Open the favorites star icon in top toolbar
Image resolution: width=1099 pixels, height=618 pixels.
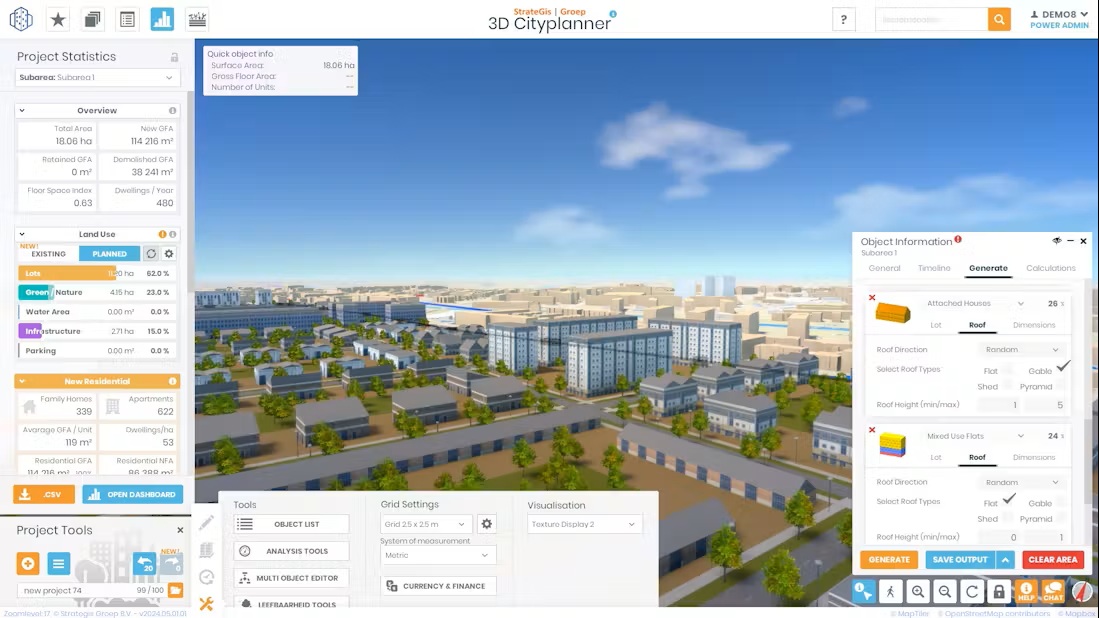58,19
